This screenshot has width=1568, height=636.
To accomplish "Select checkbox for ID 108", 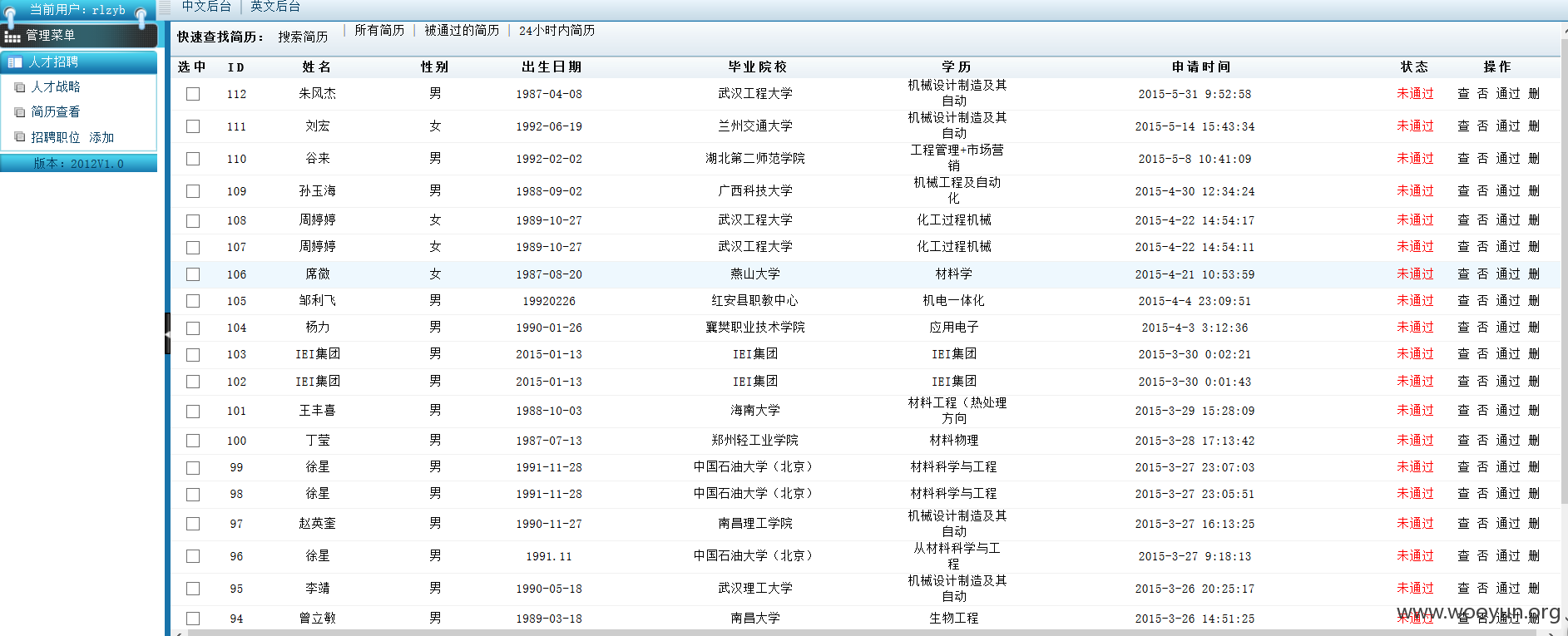I will (x=193, y=220).
